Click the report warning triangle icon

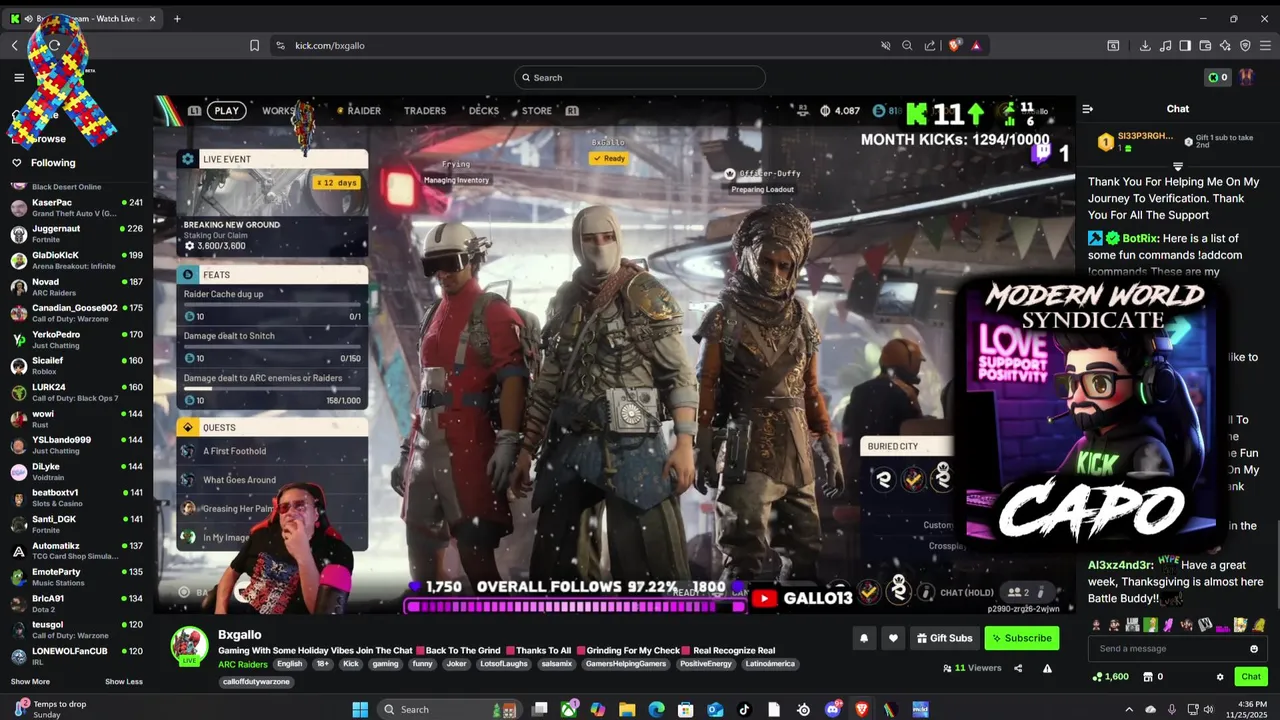(x=1047, y=668)
